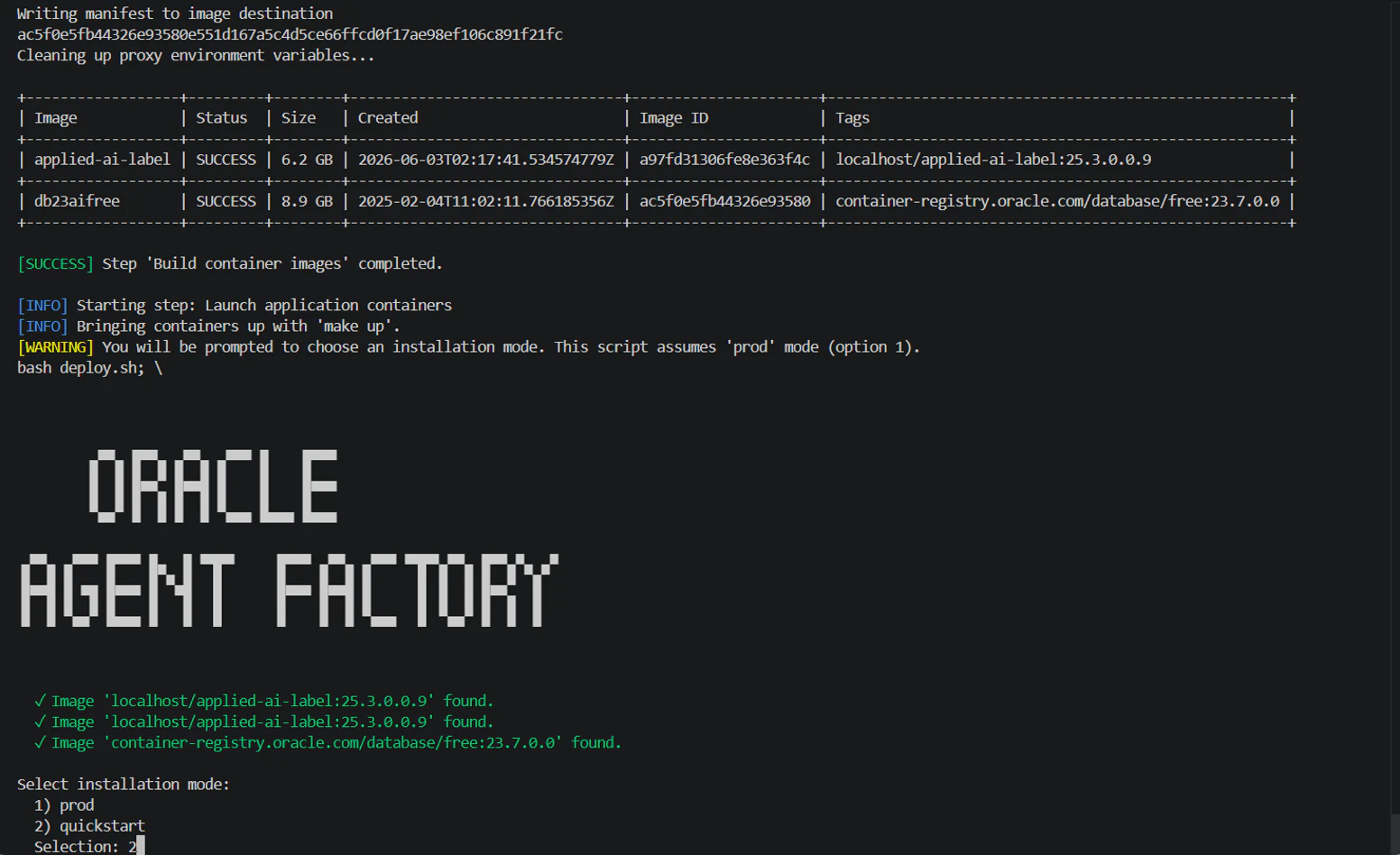This screenshot has width=1400, height=855.
Task: Click the 'Size' column header
Action: click(299, 117)
